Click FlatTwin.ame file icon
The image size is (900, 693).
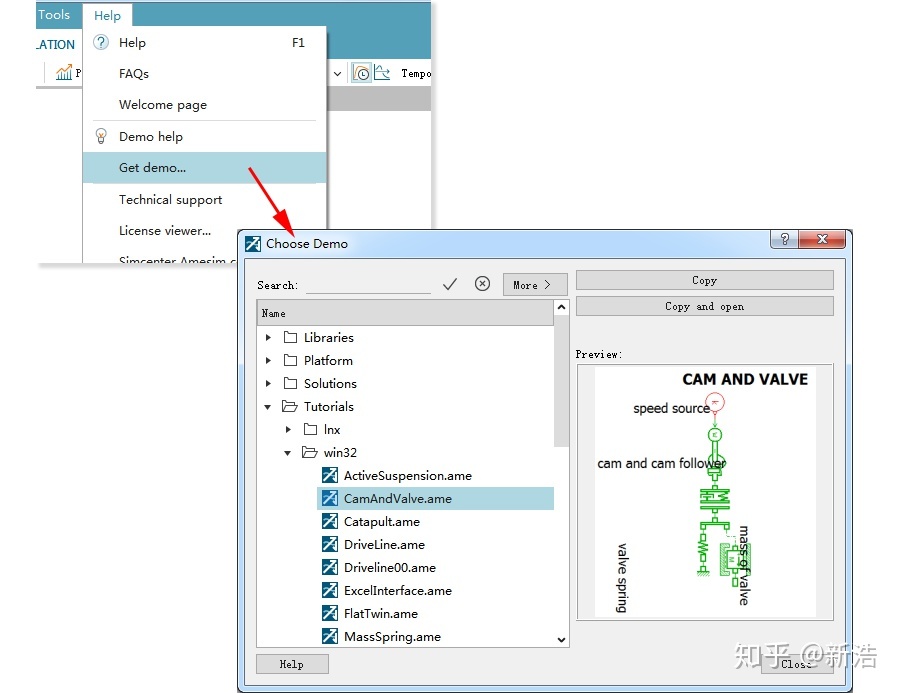point(329,613)
